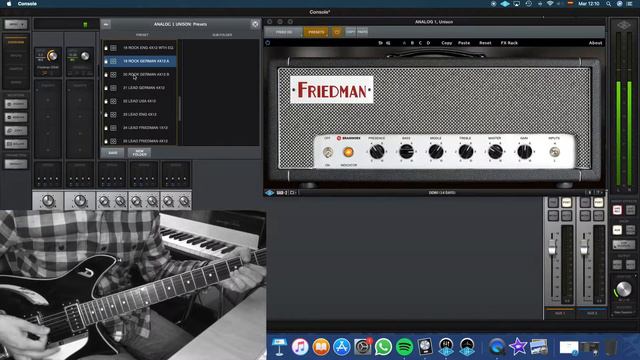Select preset 24 LEAD FRIEDMAN 1X12

coord(140,128)
